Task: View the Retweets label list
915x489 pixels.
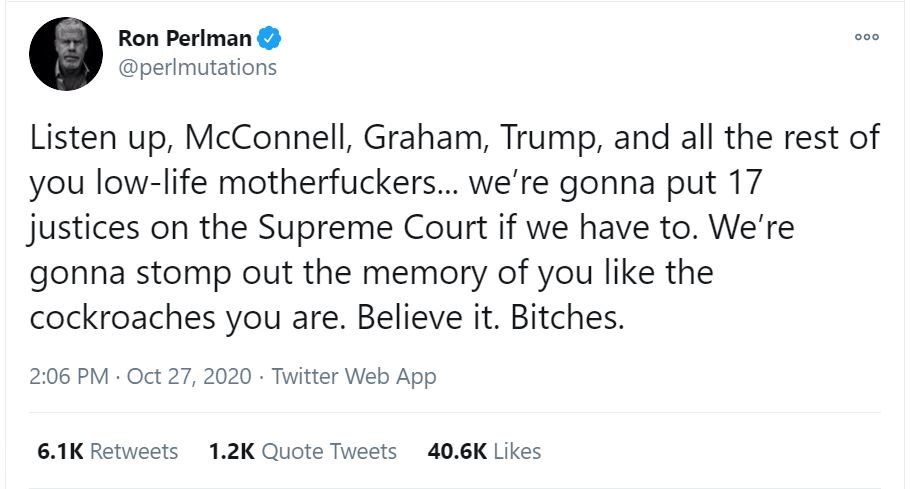Action: (134, 451)
